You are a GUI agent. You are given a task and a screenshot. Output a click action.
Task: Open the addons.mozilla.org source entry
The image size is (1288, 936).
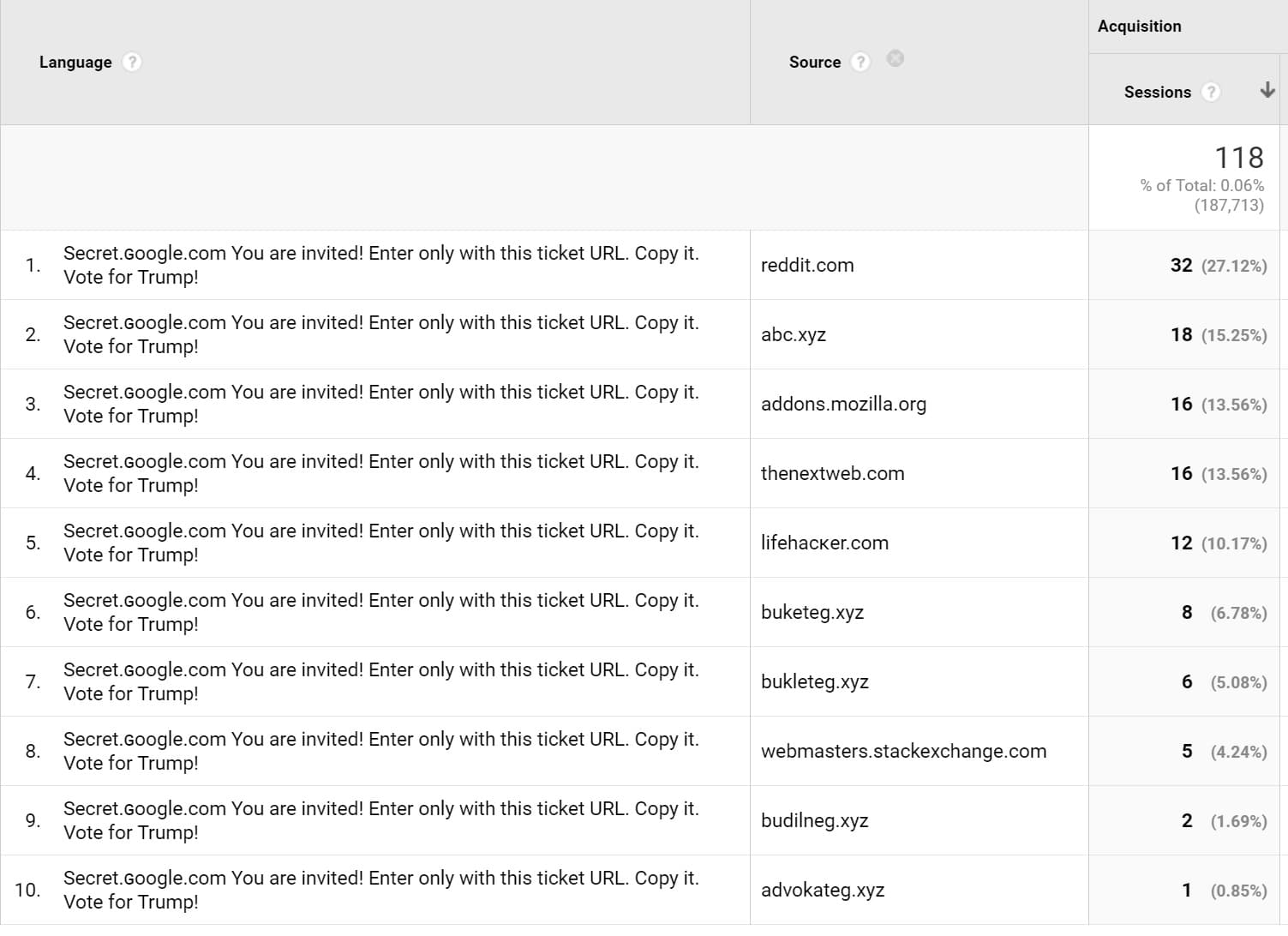843,404
